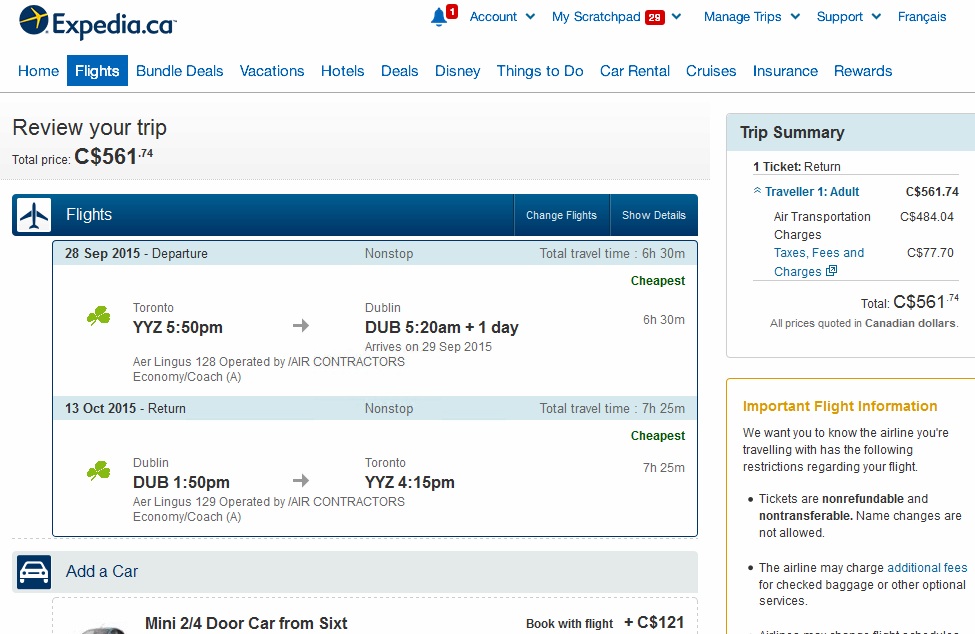Screen dimensions: 975x634
Task: Switch language to Français
Action: [x=922, y=17]
